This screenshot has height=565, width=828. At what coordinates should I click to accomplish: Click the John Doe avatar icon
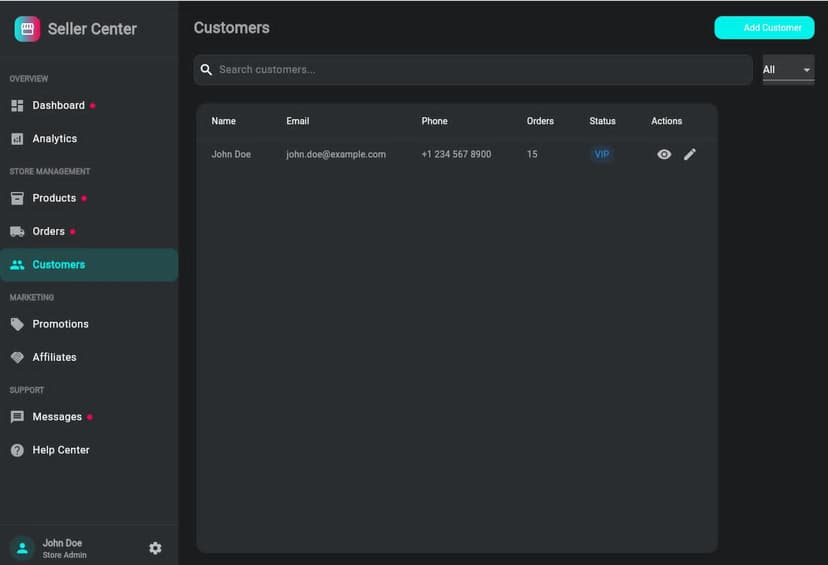pyautogui.click(x=22, y=548)
